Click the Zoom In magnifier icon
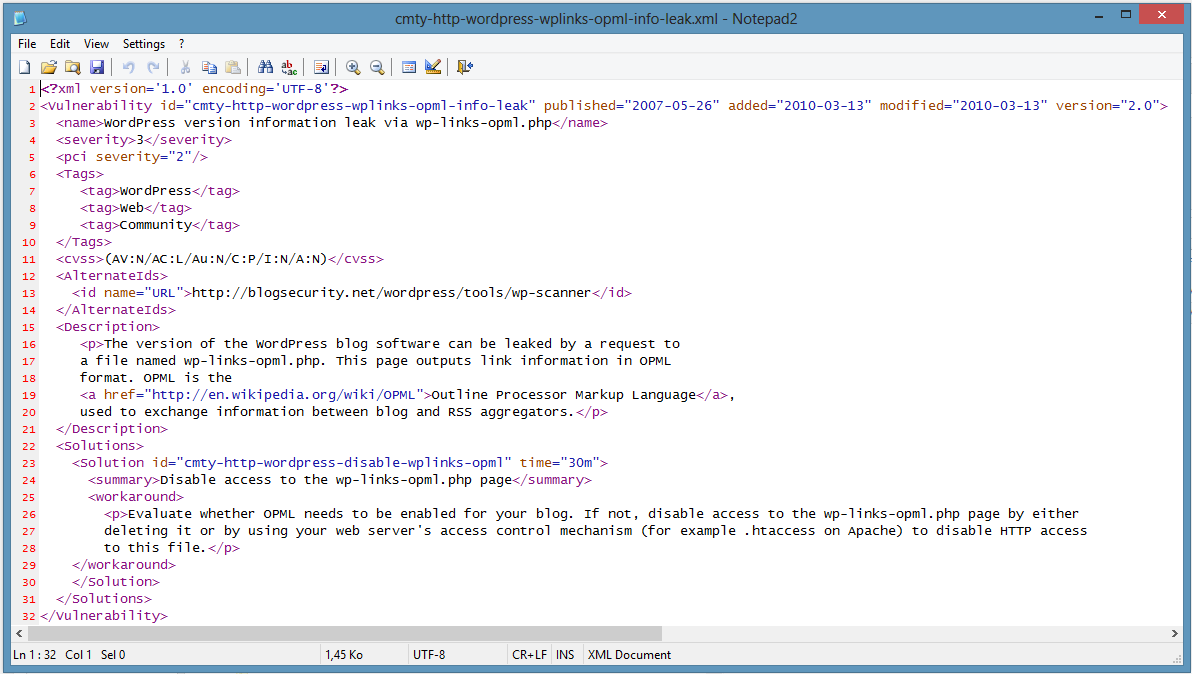The height and width of the screenshot is (674, 1192). tap(353, 67)
